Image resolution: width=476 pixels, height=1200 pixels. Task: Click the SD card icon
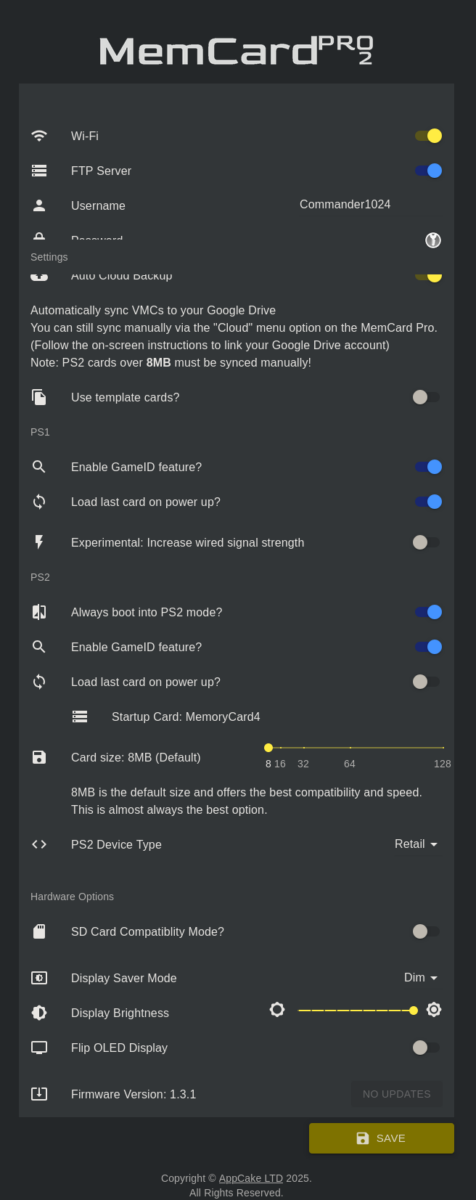39,931
